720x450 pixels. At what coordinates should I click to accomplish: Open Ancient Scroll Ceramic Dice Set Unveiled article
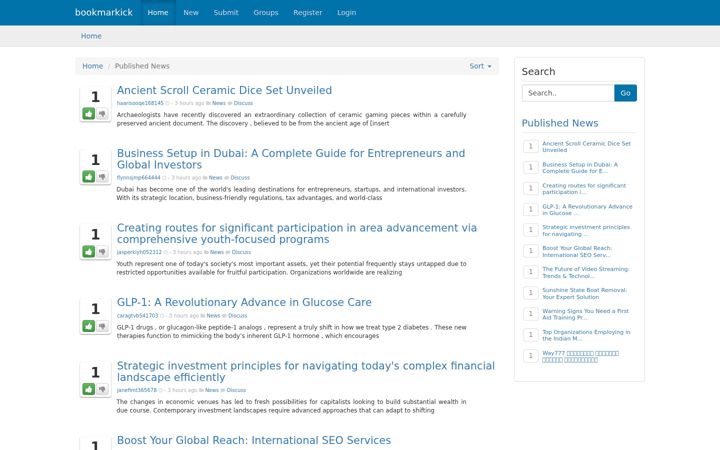224,90
